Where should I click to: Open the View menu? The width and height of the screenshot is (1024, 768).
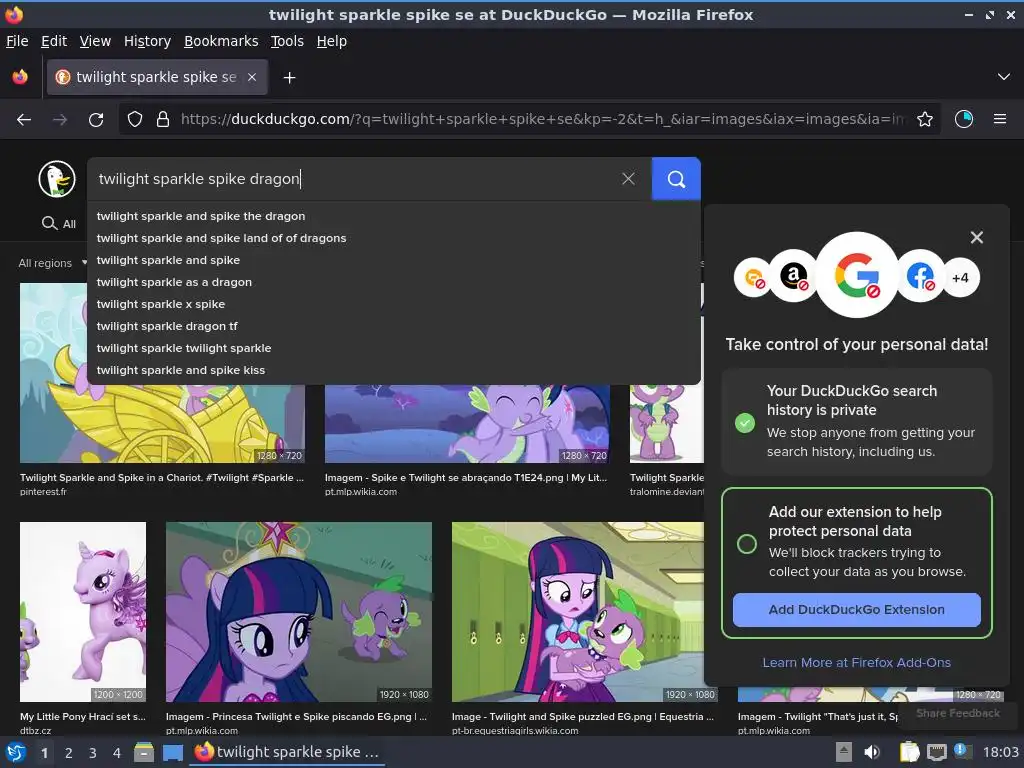pos(95,41)
